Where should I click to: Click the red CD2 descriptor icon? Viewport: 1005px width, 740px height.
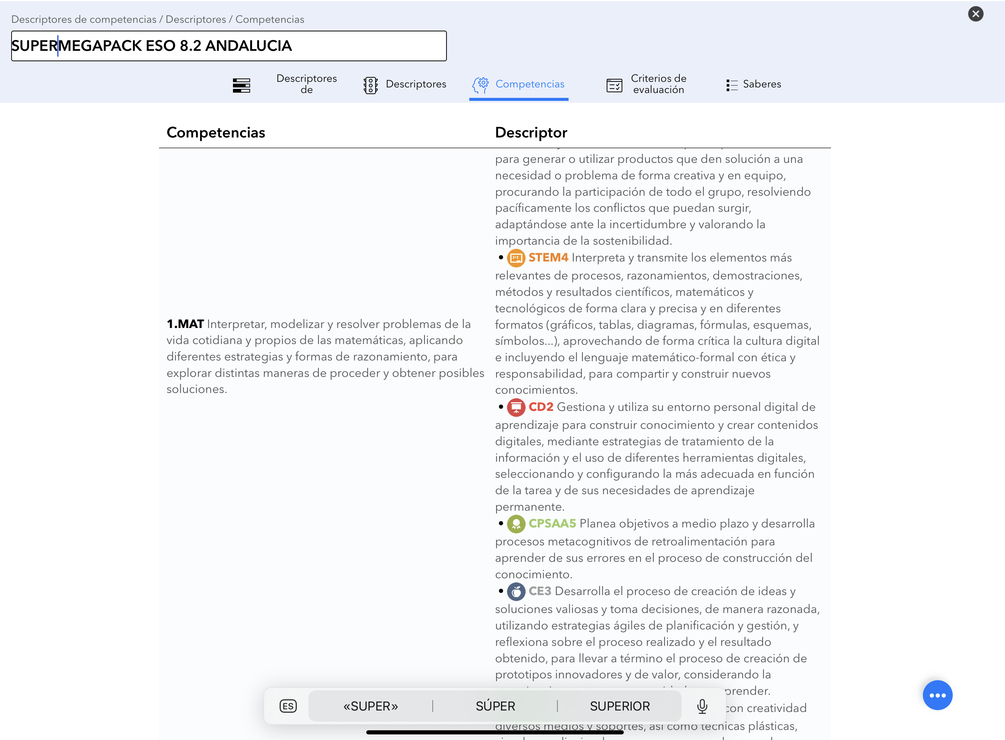(x=516, y=407)
